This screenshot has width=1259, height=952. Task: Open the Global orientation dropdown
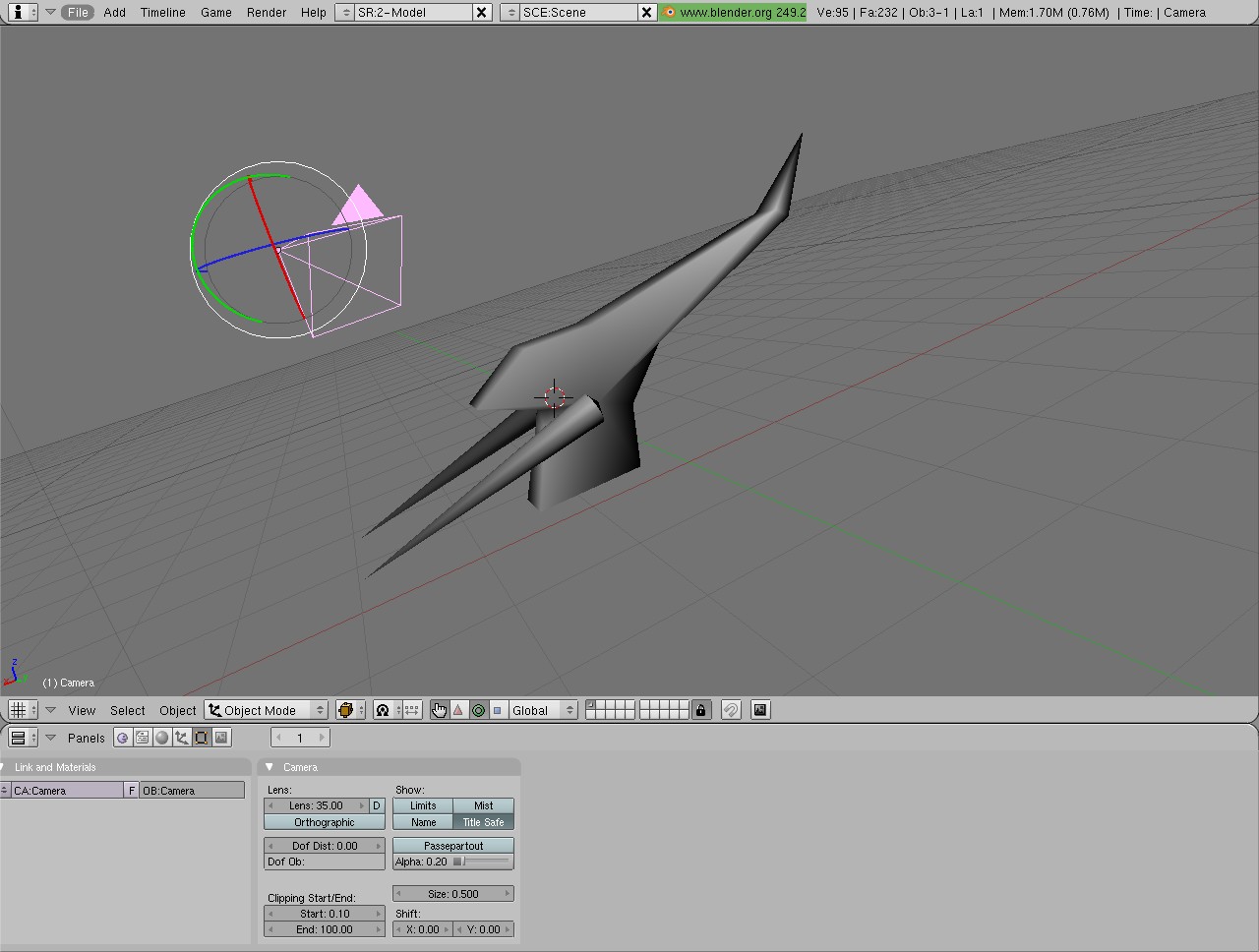click(541, 710)
